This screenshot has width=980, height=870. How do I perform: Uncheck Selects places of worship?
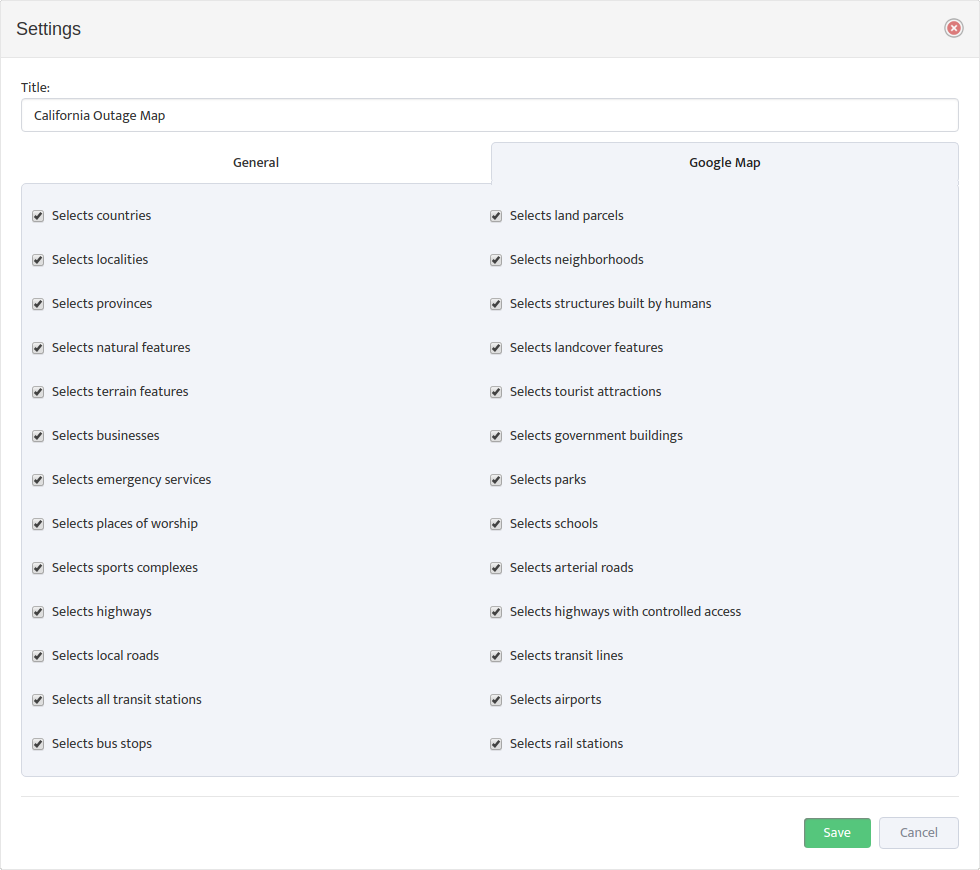[x=38, y=524]
